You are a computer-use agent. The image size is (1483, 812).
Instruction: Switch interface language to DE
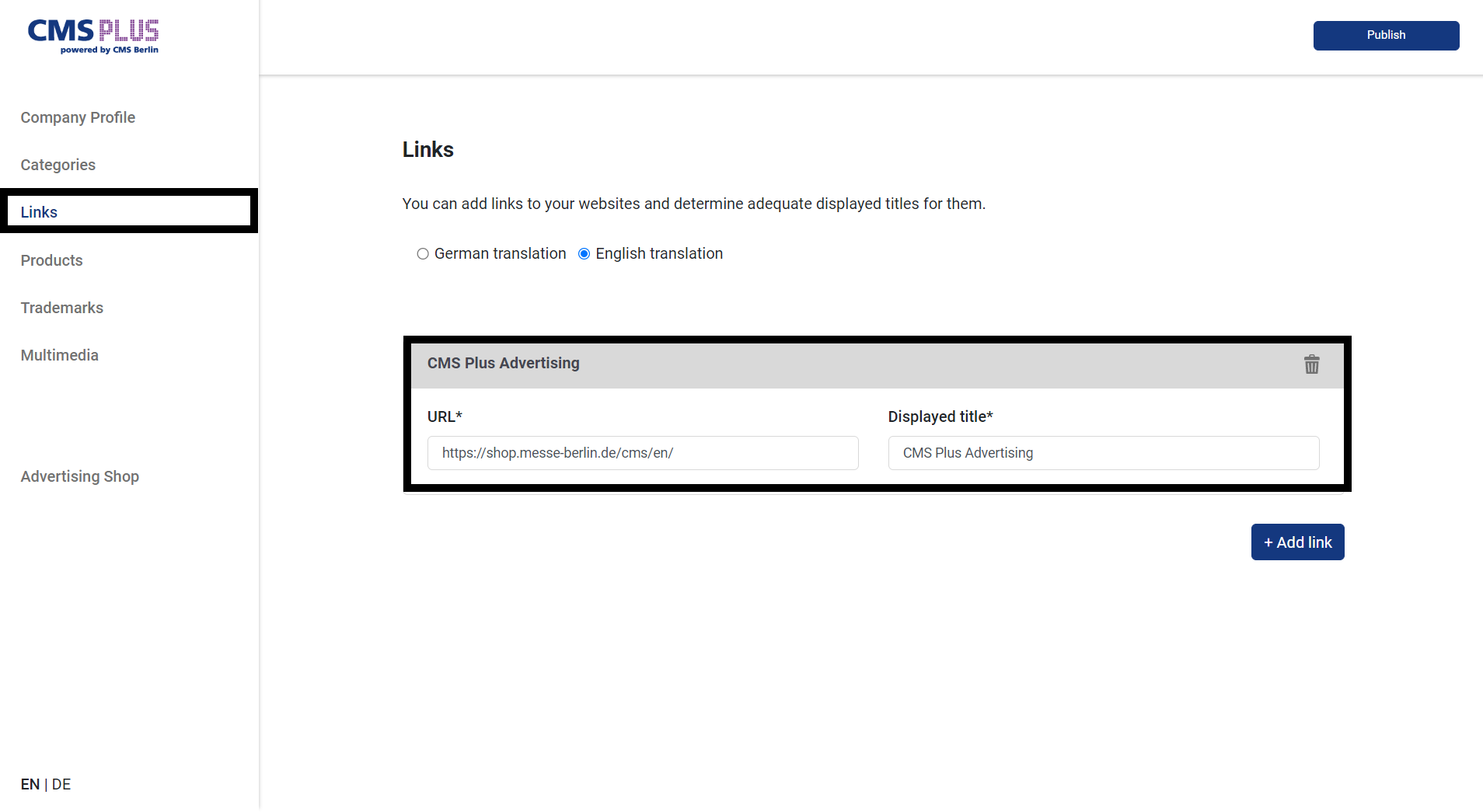click(x=61, y=784)
